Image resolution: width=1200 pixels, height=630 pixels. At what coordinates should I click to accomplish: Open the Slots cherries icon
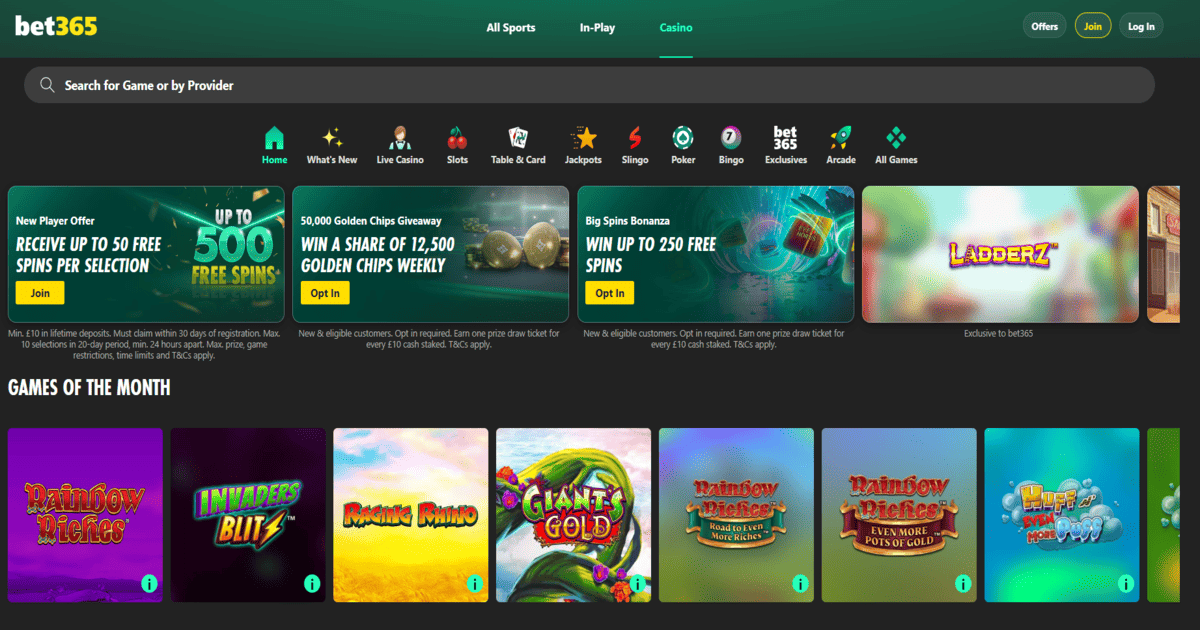tap(457, 138)
